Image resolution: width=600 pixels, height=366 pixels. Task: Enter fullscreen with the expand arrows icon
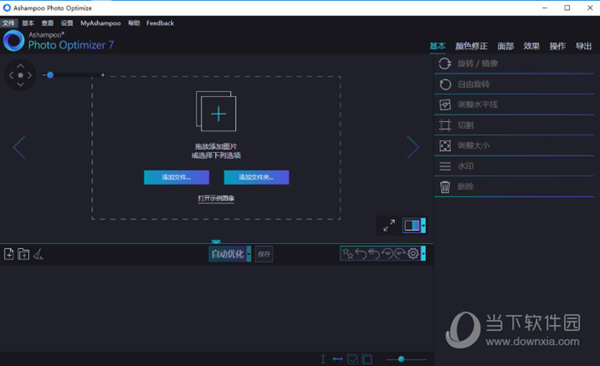pyautogui.click(x=389, y=225)
